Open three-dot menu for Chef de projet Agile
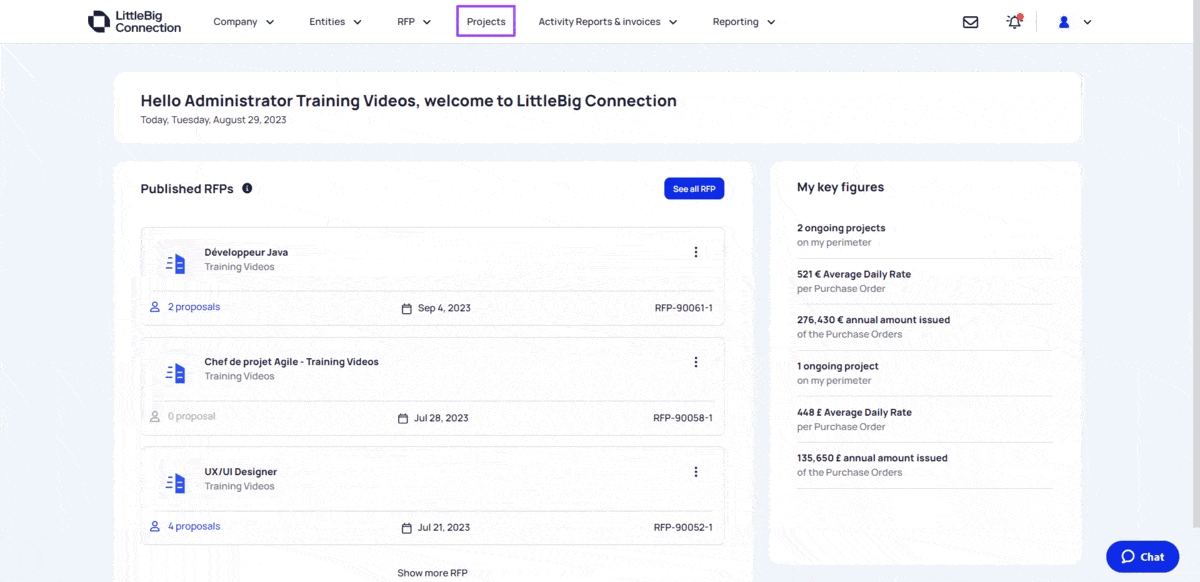1200x582 pixels. (696, 362)
